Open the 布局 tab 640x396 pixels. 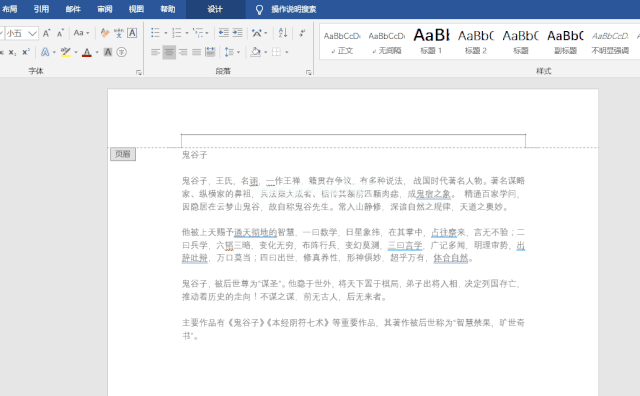pos(9,9)
